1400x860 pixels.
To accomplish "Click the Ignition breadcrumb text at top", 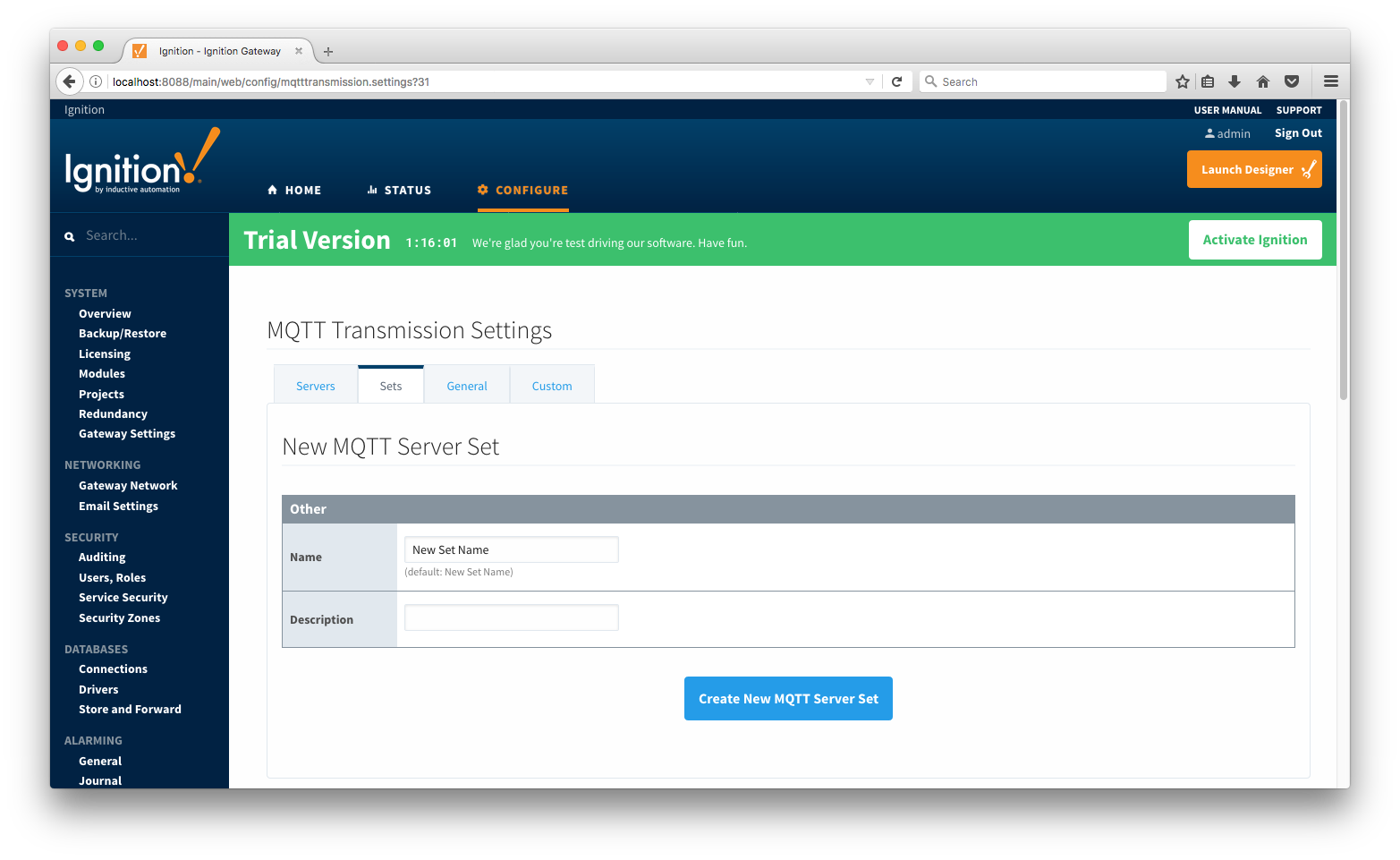I will 84,109.
